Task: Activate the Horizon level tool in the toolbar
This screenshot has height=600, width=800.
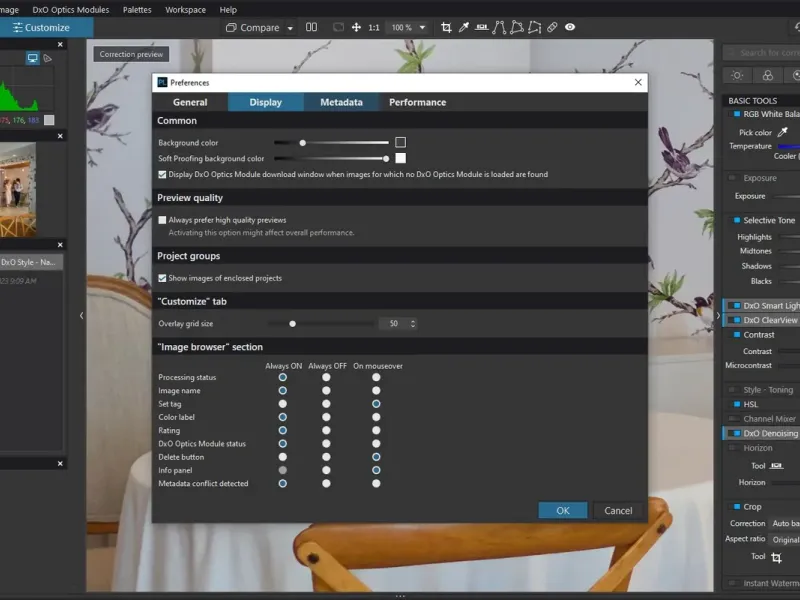Action: point(481,28)
